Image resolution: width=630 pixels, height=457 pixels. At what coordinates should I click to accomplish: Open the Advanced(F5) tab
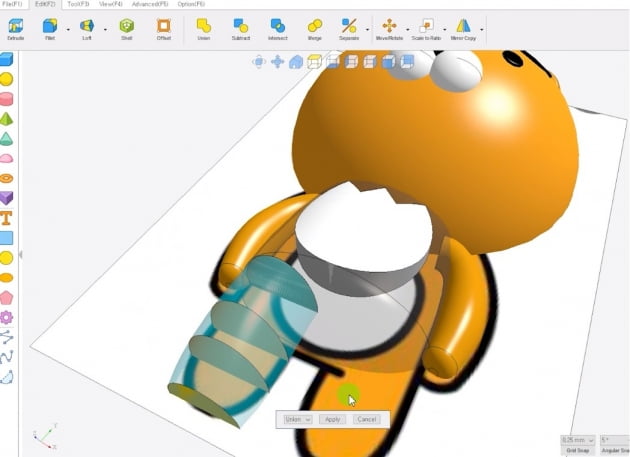(x=150, y=4)
